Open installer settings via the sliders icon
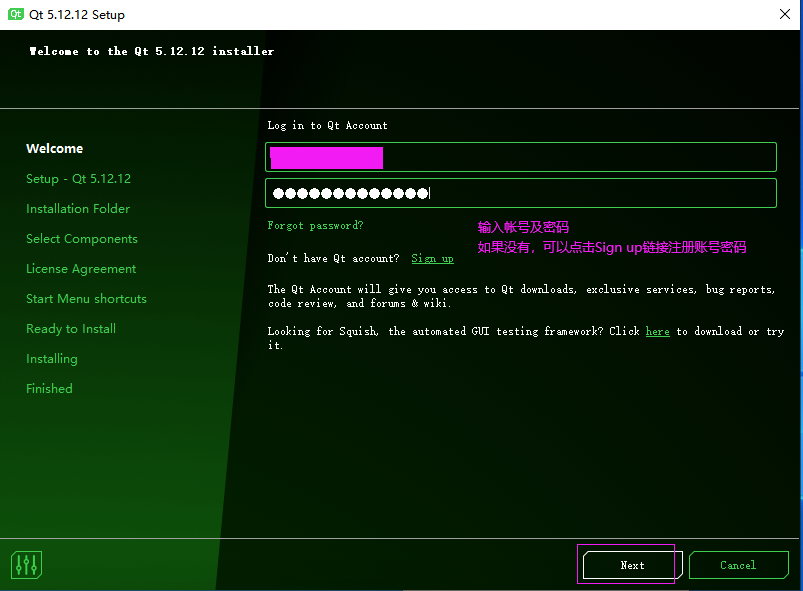Viewport: 803px width, 591px height. tap(26, 565)
